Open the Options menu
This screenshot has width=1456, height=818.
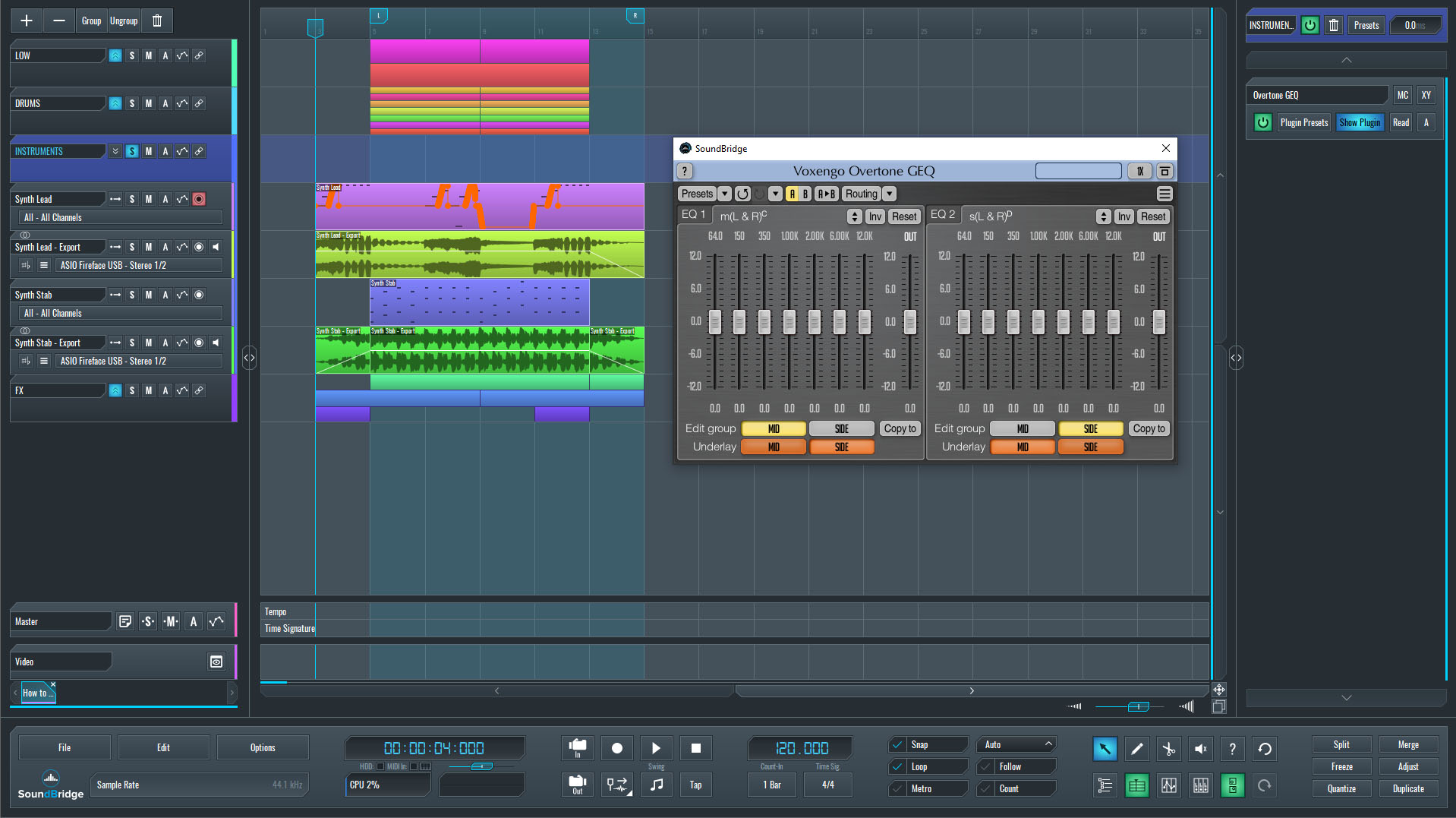[263, 748]
